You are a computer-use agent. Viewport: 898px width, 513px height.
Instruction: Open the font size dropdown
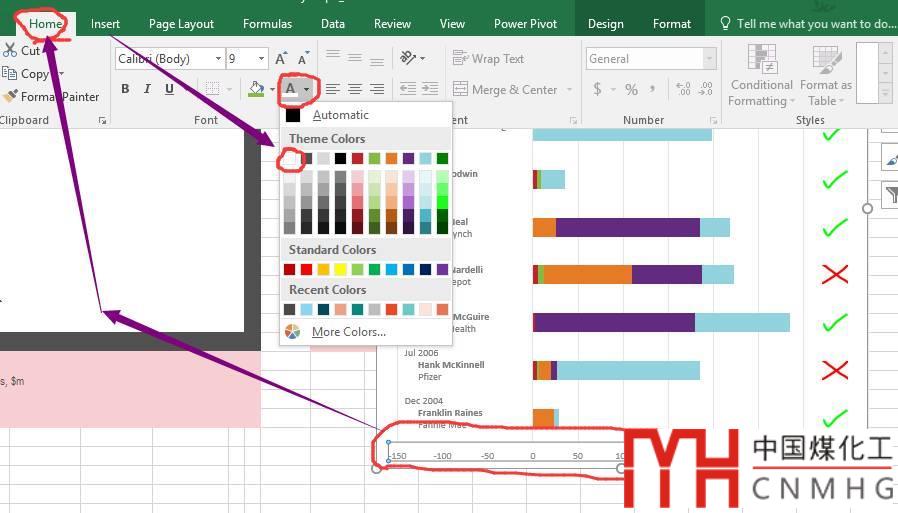click(x=262, y=59)
